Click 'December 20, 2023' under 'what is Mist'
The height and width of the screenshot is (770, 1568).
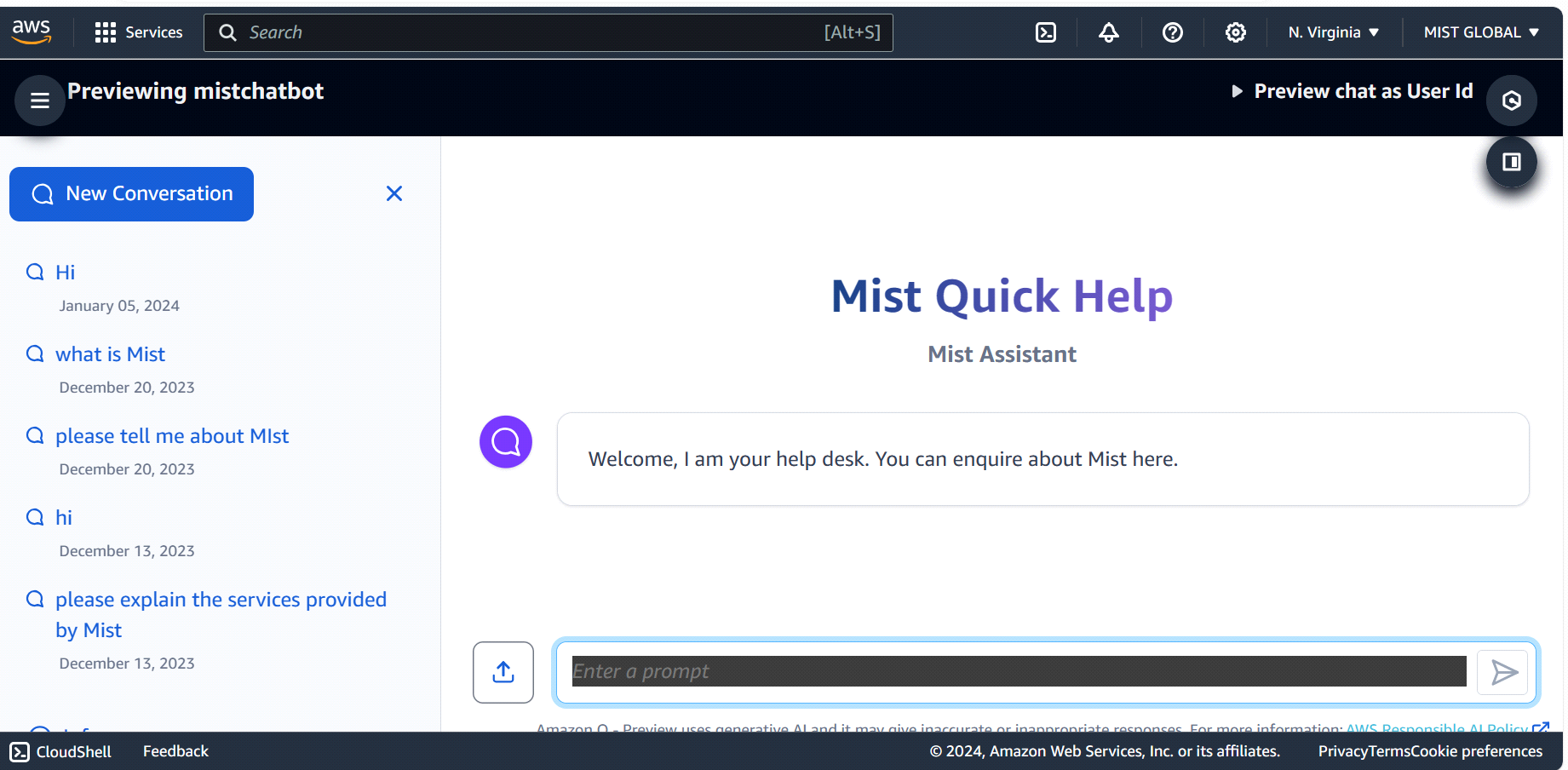[x=127, y=388]
